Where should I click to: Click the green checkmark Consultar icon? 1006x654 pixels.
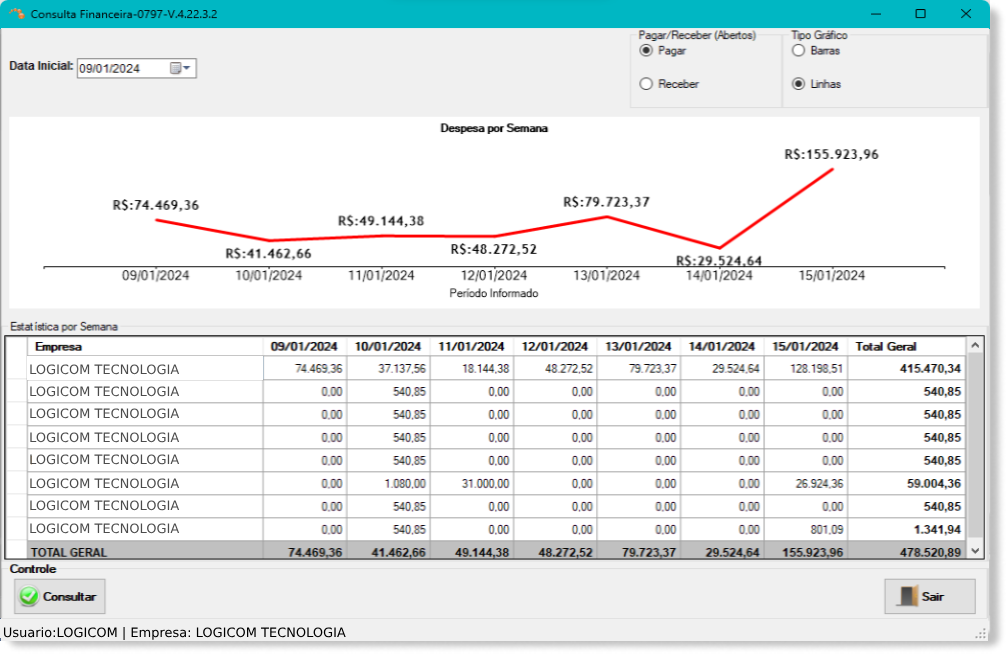point(29,597)
